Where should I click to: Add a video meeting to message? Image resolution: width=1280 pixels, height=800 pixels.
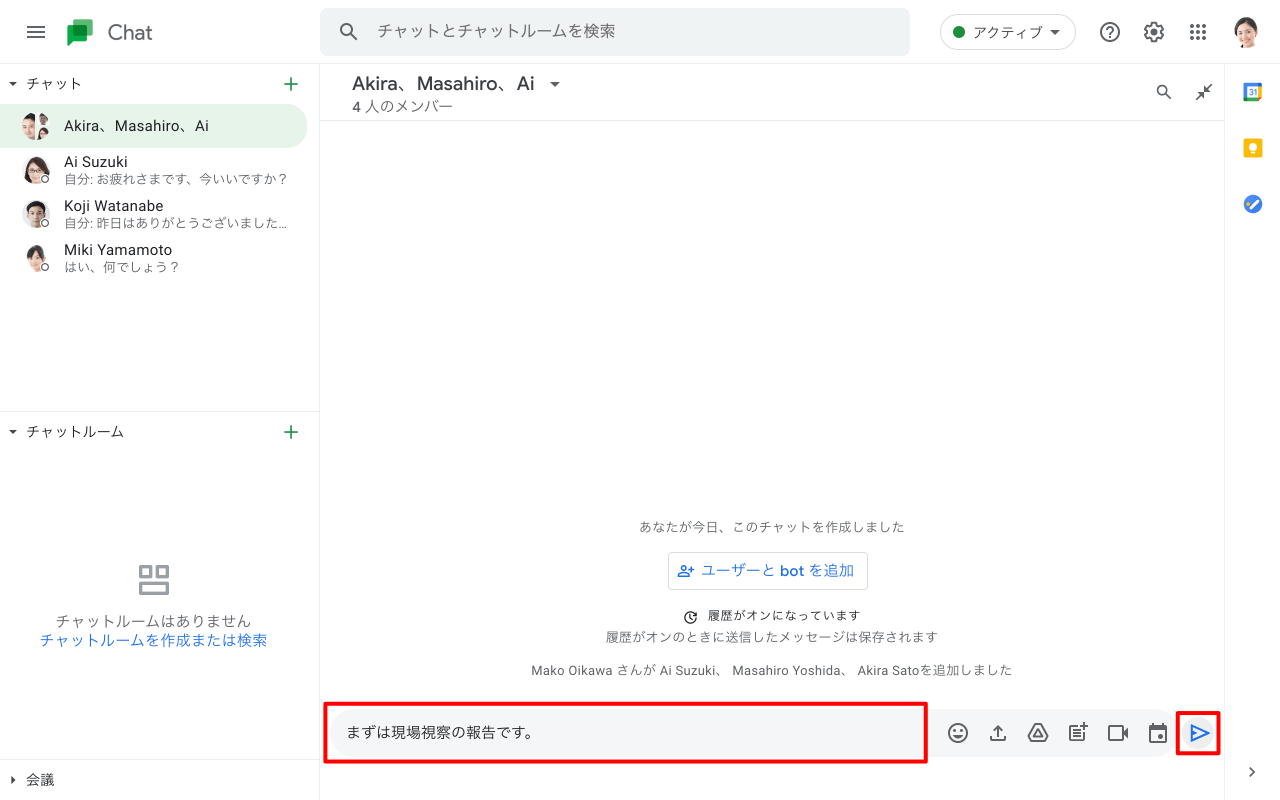click(1118, 733)
